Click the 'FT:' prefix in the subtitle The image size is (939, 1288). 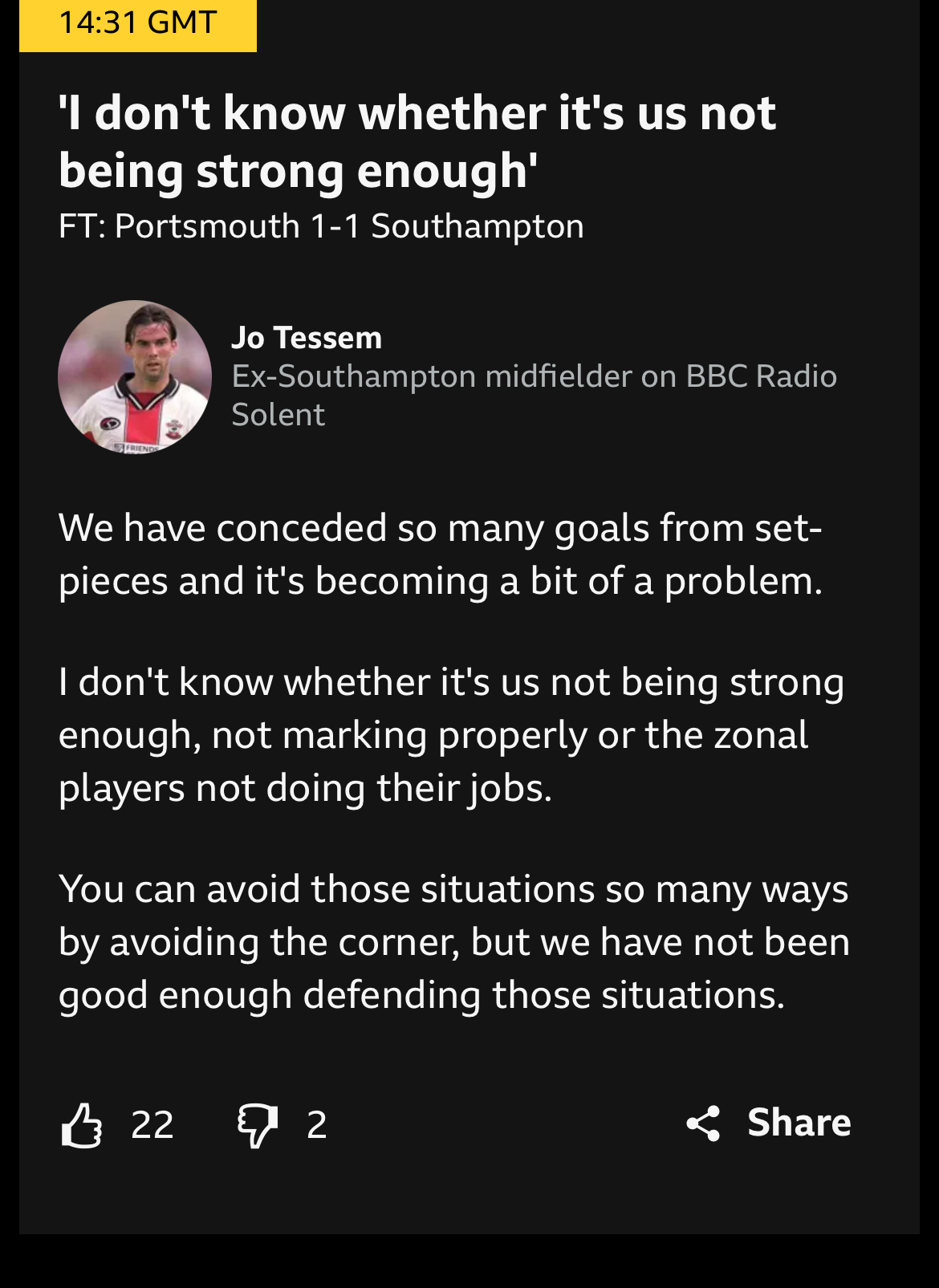tap(82, 227)
